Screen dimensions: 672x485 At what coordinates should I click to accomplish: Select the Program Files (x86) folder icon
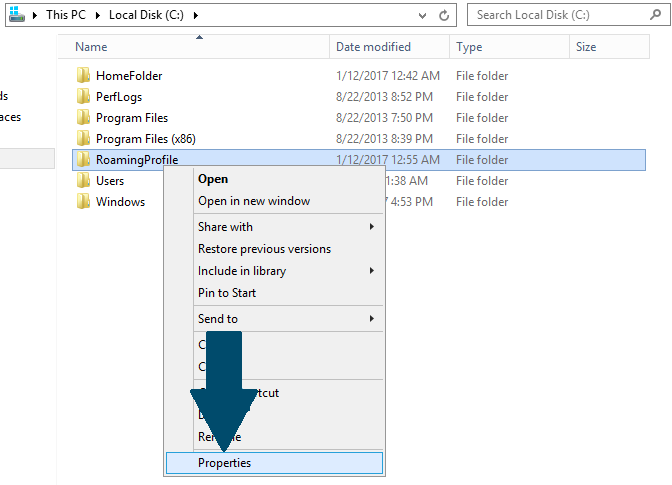(x=83, y=139)
